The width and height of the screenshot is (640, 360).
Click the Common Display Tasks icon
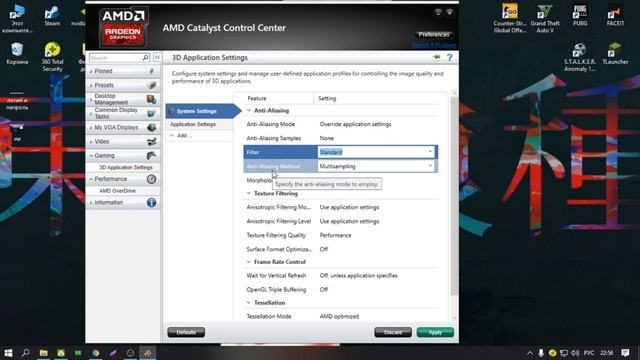pyautogui.click(x=151, y=113)
